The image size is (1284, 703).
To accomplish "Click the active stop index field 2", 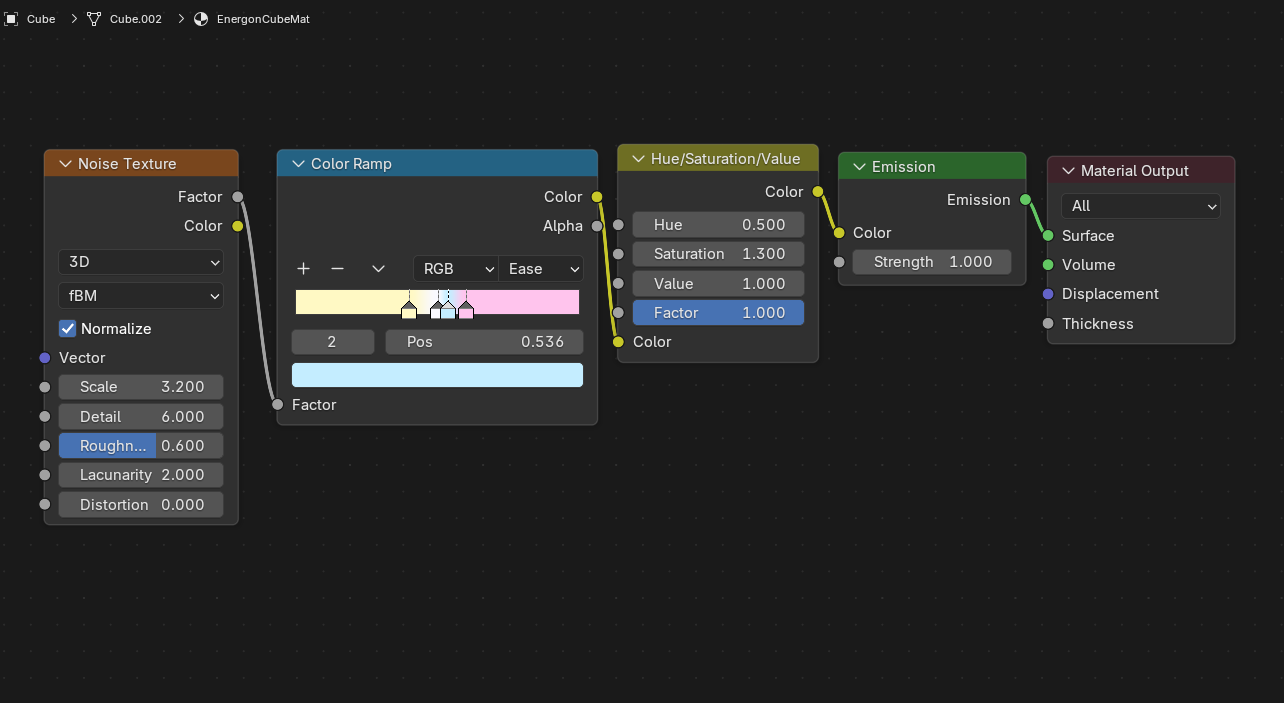I will (x=333, y=342).
